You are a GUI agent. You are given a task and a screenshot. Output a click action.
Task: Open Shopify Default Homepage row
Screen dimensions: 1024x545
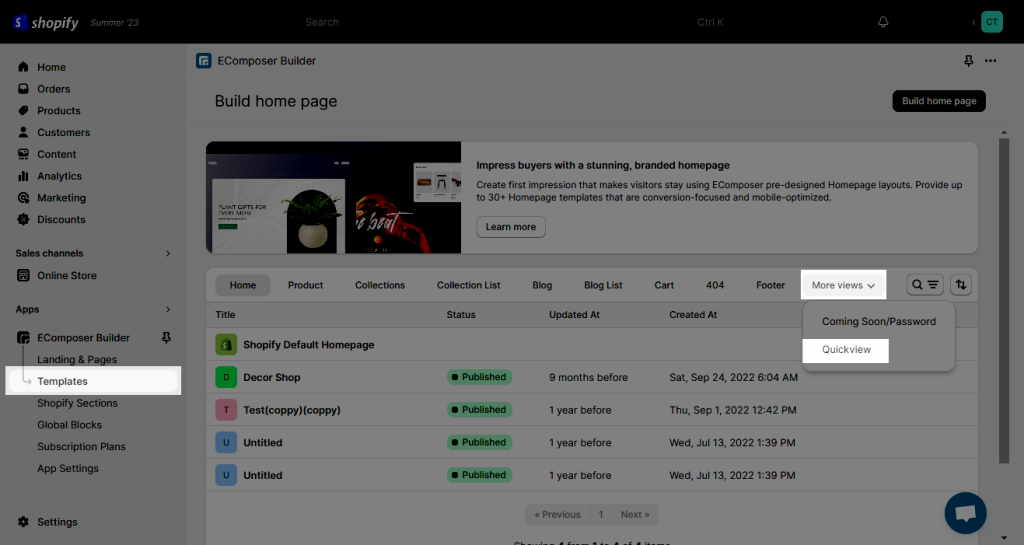pos(592,344)
